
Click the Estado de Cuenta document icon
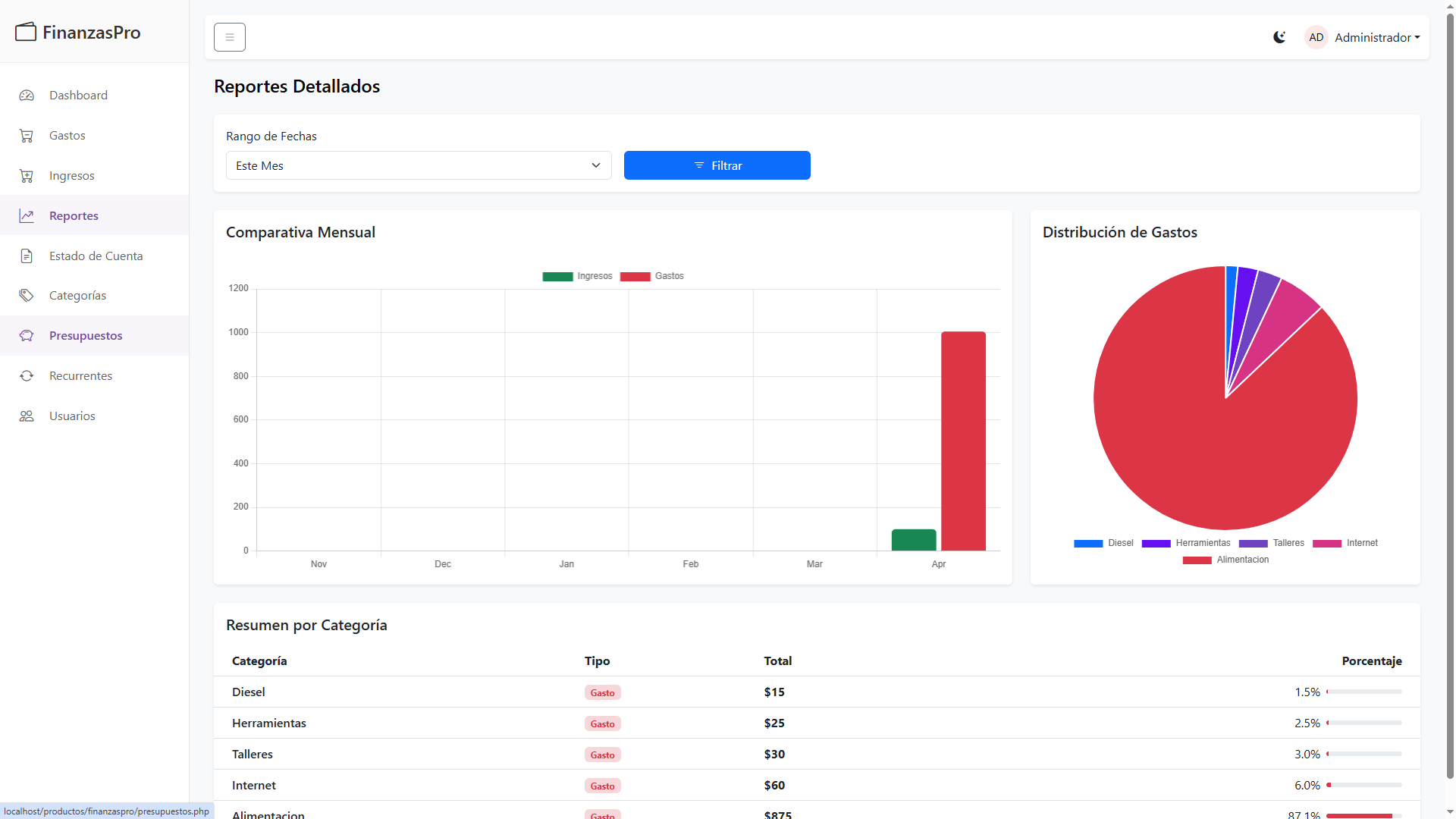coord(27,256)
